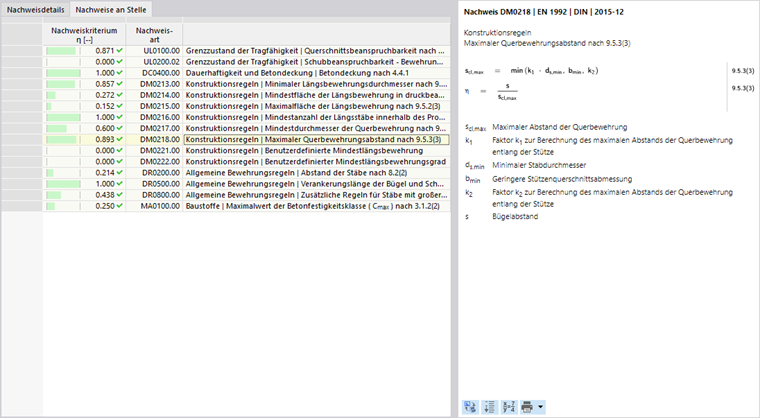Screen dimensions: 760x418
Task: Click the design ratio value 0.272
Action: [x=105, y=95]
